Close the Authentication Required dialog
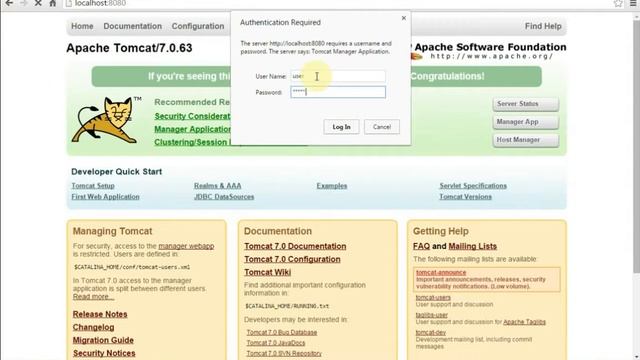This screenshot has width=640, height=360. pos(404,18)
